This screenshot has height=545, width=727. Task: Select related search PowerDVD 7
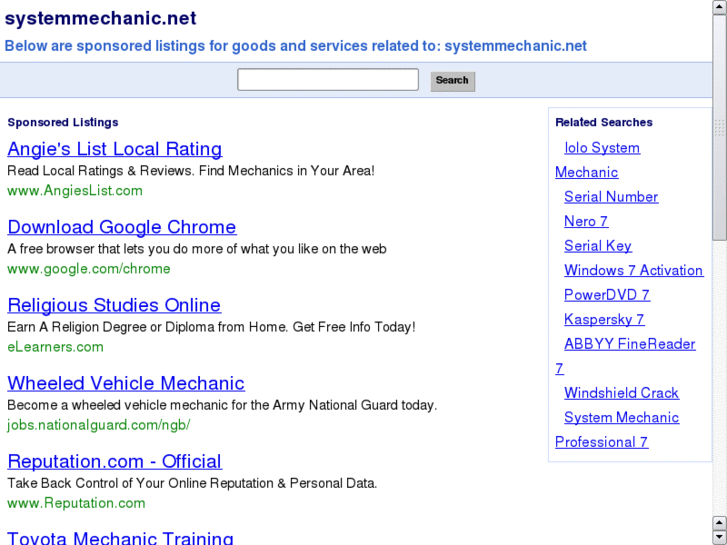[606, 295]
